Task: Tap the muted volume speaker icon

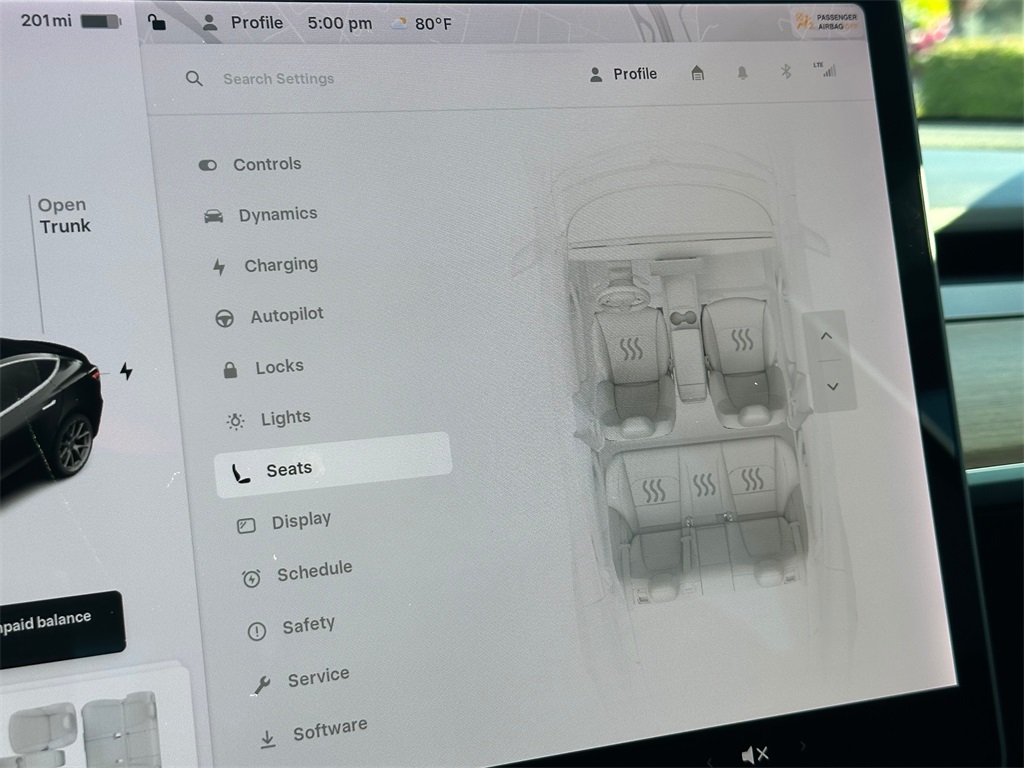Action: [754, 754]
